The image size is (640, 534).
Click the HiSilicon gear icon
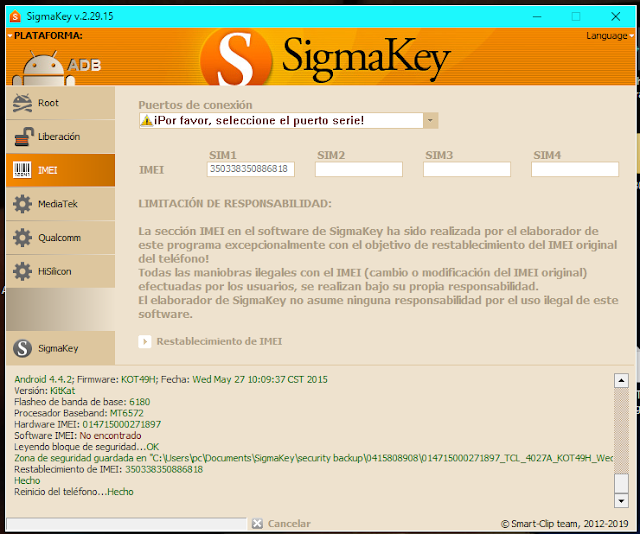point(22,271)
